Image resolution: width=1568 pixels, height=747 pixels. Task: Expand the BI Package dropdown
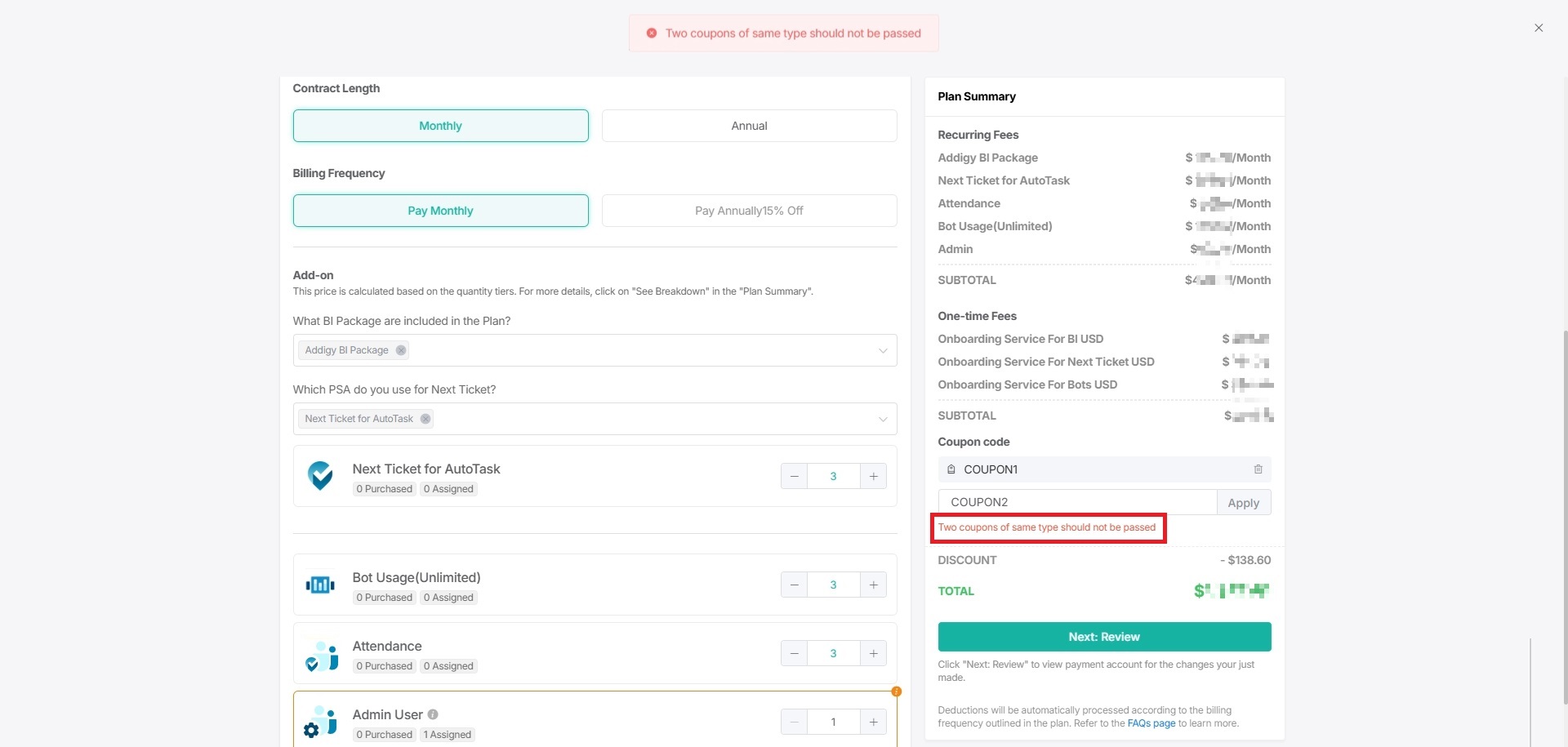pos(882,350)
